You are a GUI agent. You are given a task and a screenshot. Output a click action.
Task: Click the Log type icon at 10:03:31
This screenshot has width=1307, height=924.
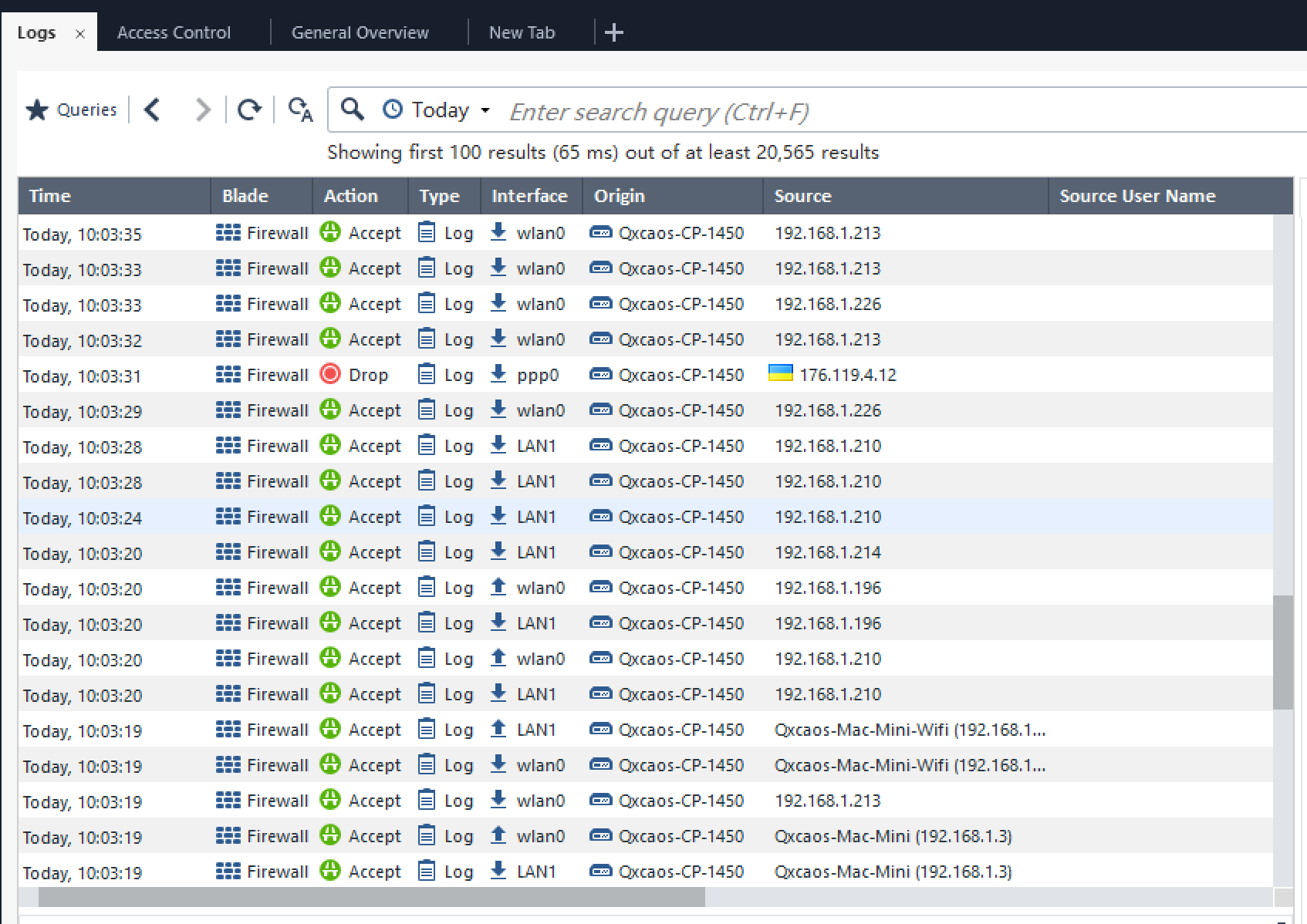[x=426, y=374]
